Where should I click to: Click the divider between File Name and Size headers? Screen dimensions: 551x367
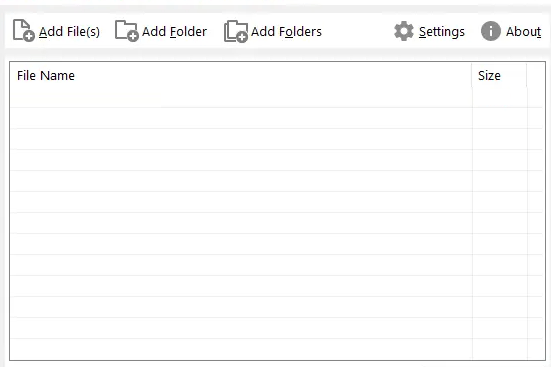click(472, 75)
